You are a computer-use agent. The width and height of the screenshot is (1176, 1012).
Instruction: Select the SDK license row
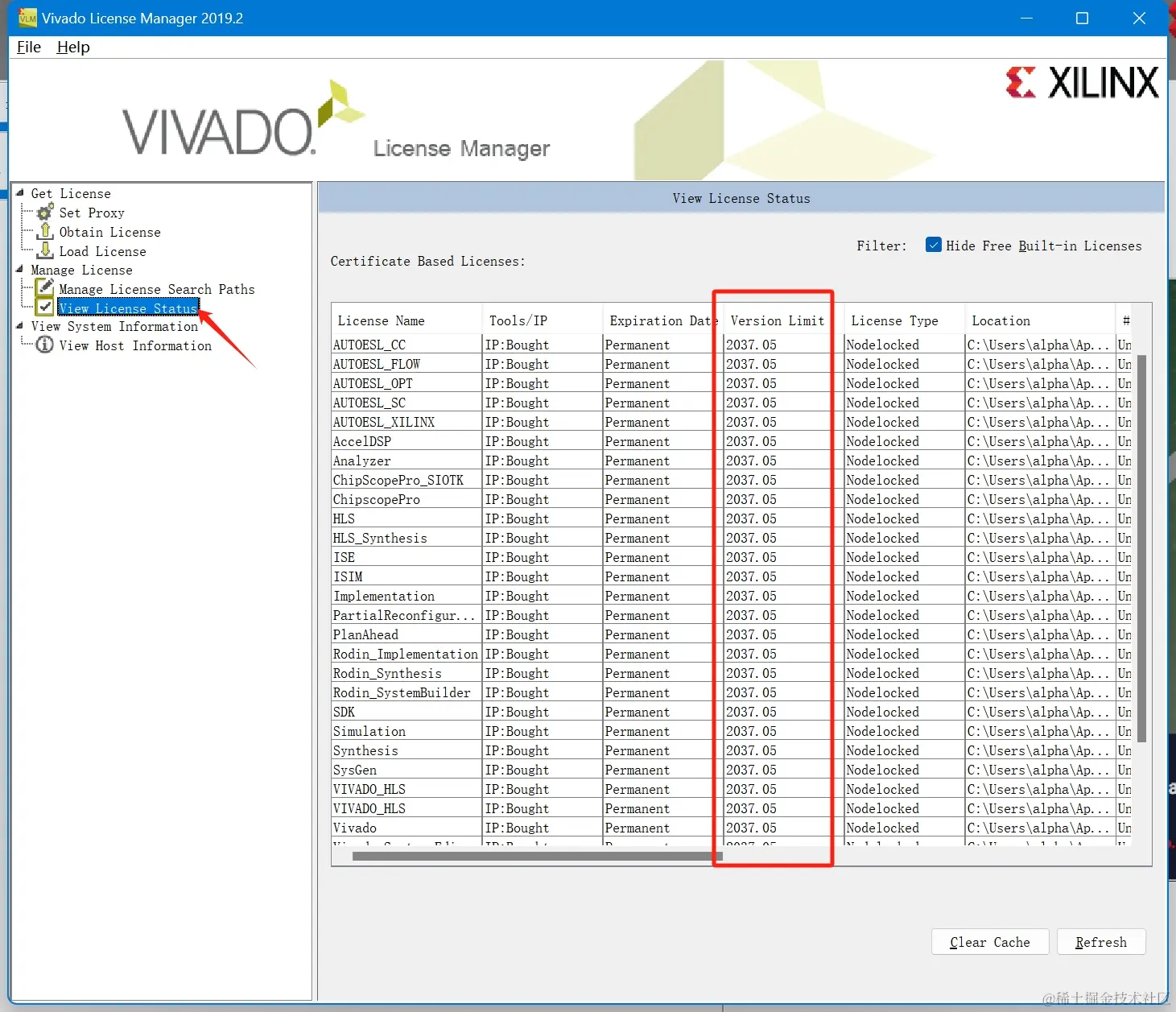coord(731,712)
